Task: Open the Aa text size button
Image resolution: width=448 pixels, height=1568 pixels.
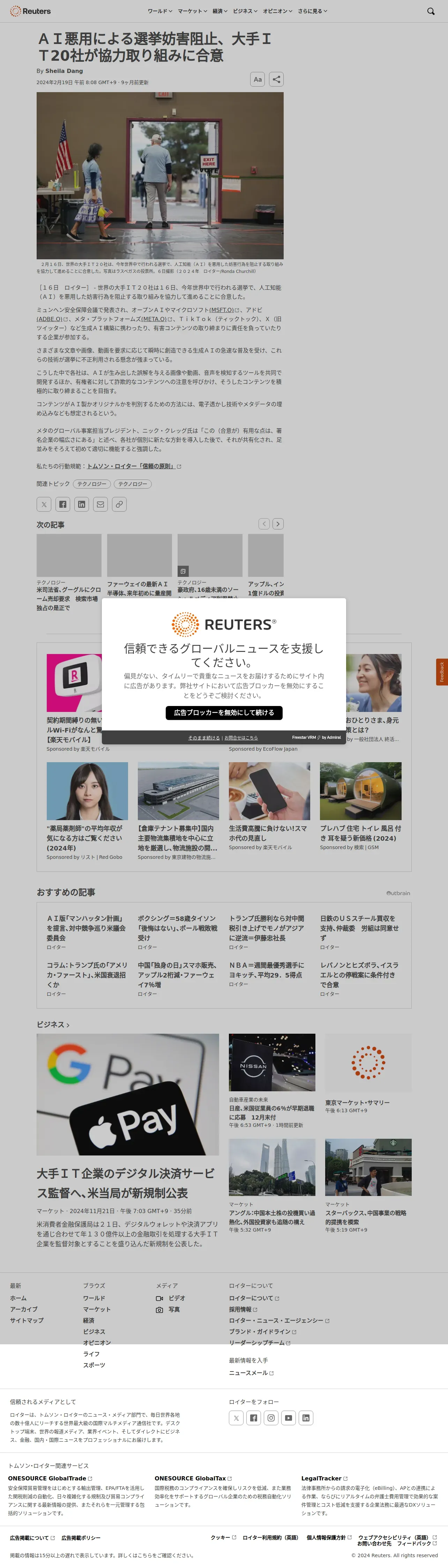Action: 257,79
